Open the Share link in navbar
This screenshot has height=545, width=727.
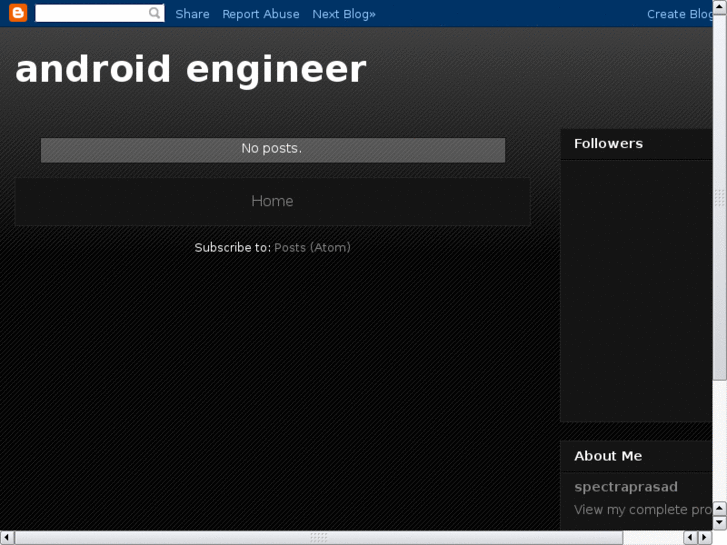coord(192,14)
